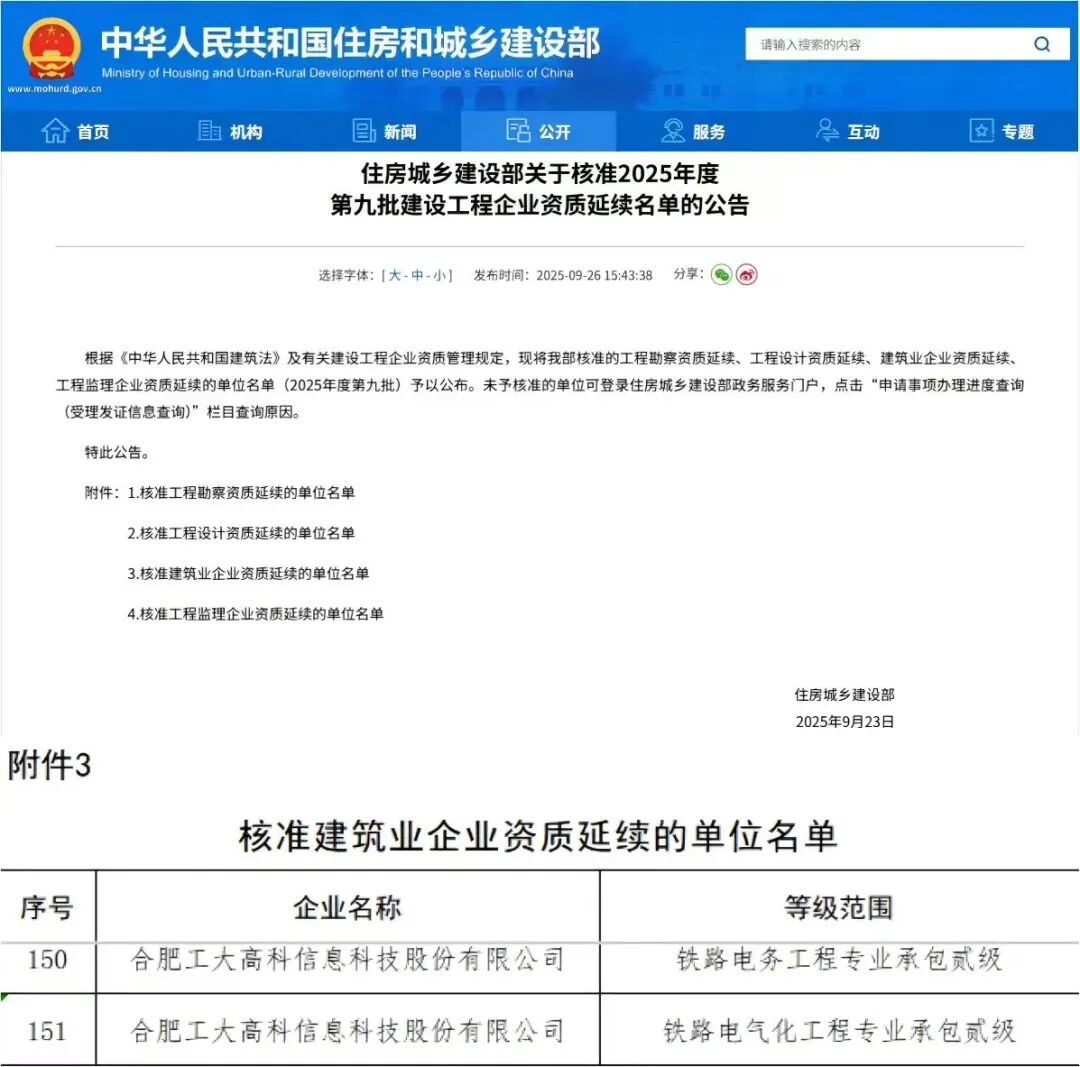This screenshot has height=1067, width=1080.
Task: Click the 等级范围 column header
Action: (x=839, y=907)
